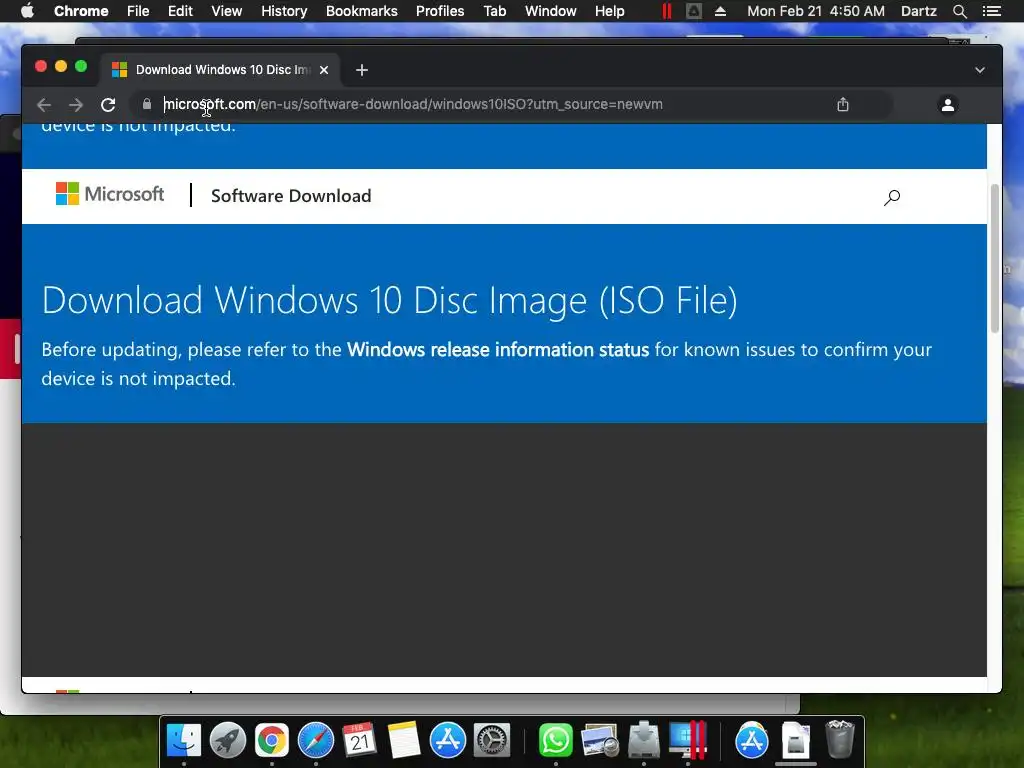Go forward using the forward arrow
The width and height of the screenshot is (1024, 768).
tap(76, 104)
